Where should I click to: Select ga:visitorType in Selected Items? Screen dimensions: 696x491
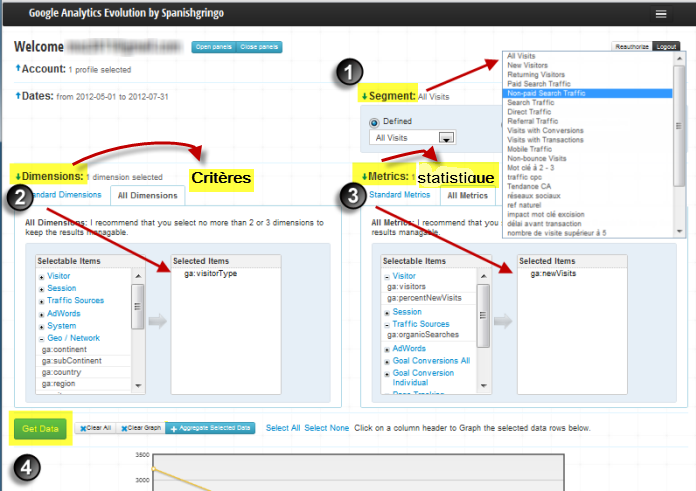(211, 273)
